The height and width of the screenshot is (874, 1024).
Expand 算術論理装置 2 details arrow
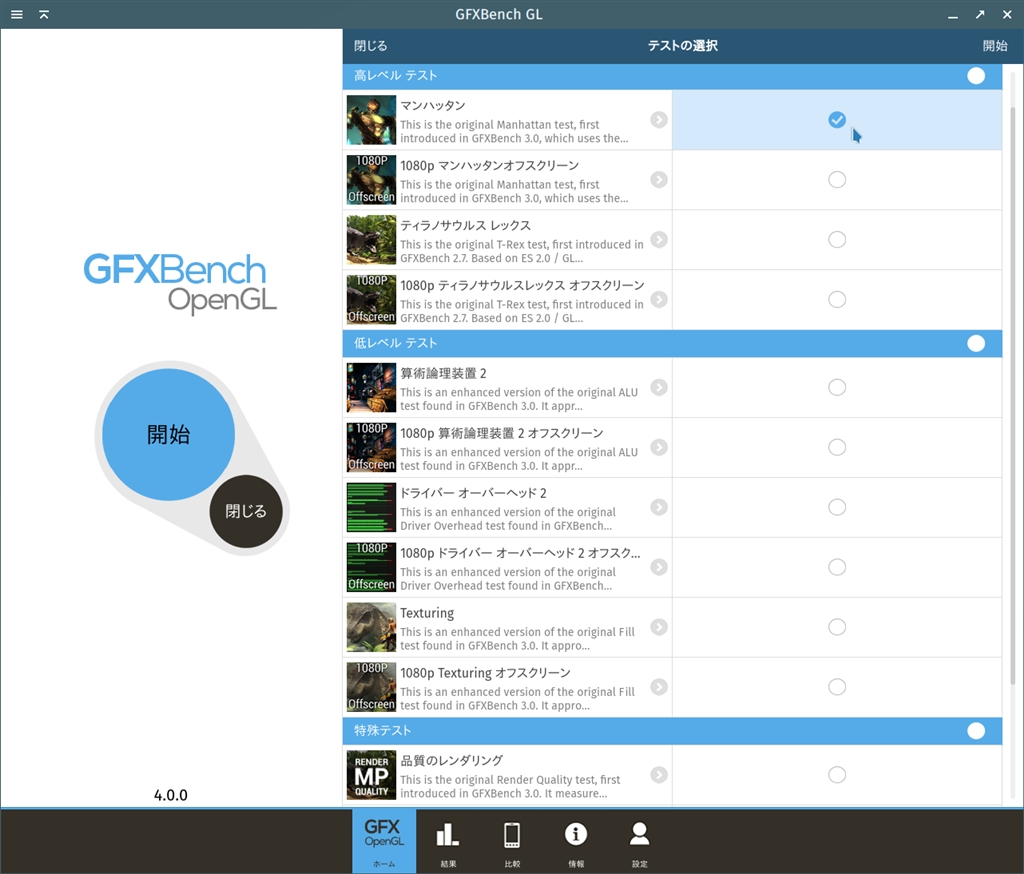[659, 387]
